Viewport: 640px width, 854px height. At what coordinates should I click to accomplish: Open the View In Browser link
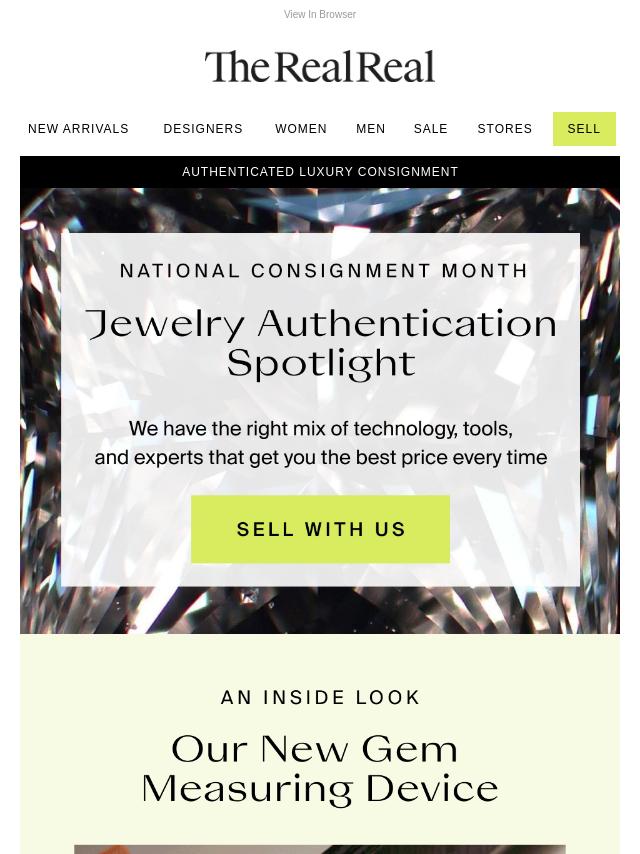pos(319,15)
